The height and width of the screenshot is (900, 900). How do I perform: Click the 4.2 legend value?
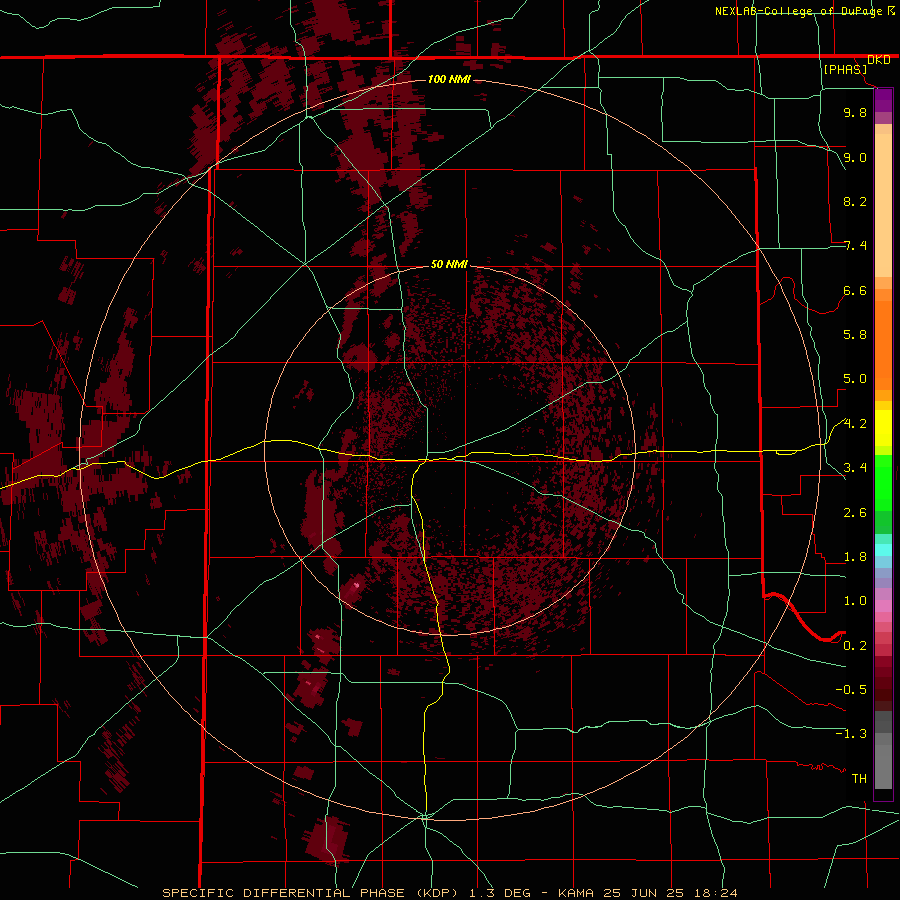click(855, 424)
